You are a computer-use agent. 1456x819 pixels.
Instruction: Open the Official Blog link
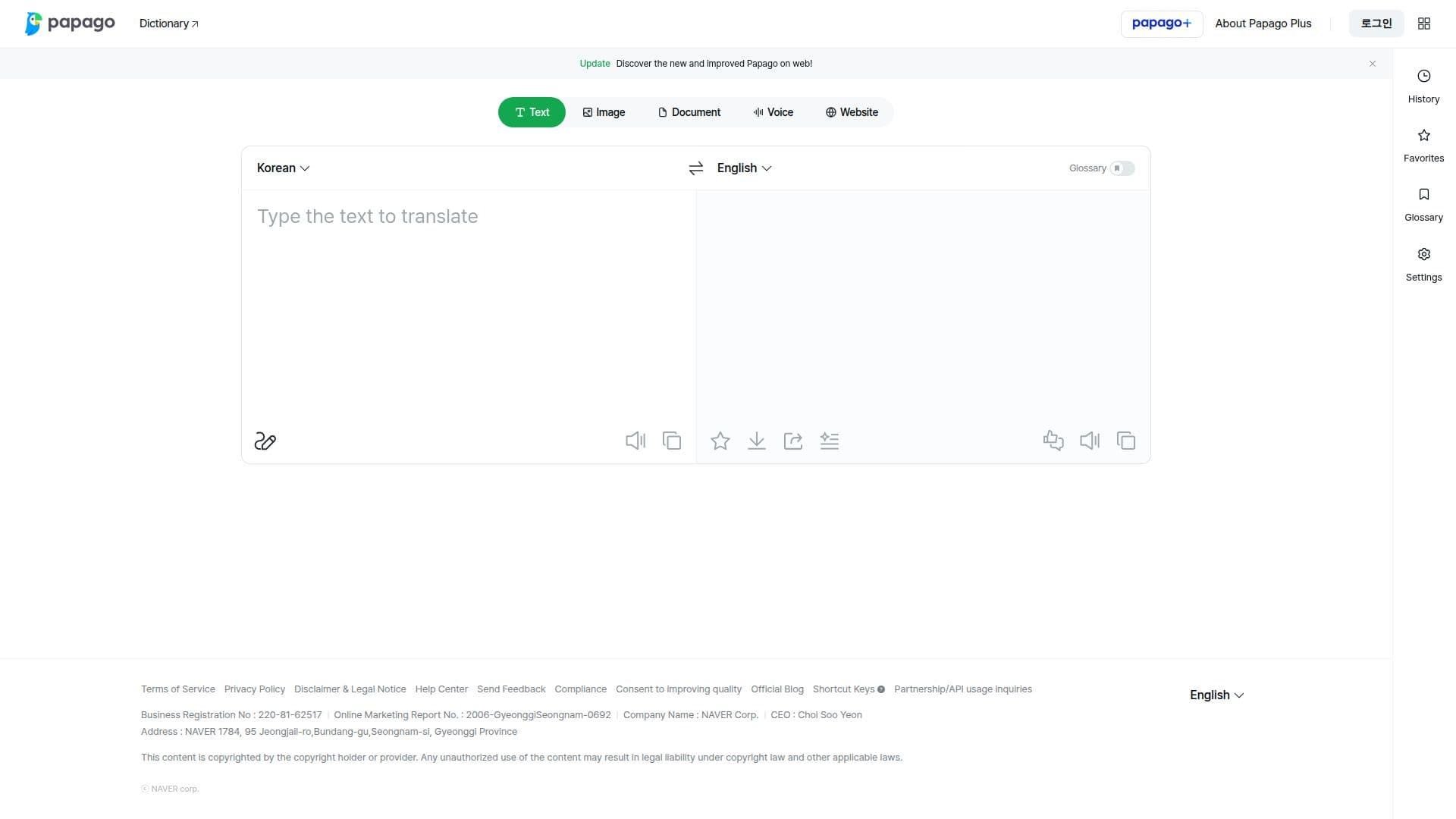point(777,689)
